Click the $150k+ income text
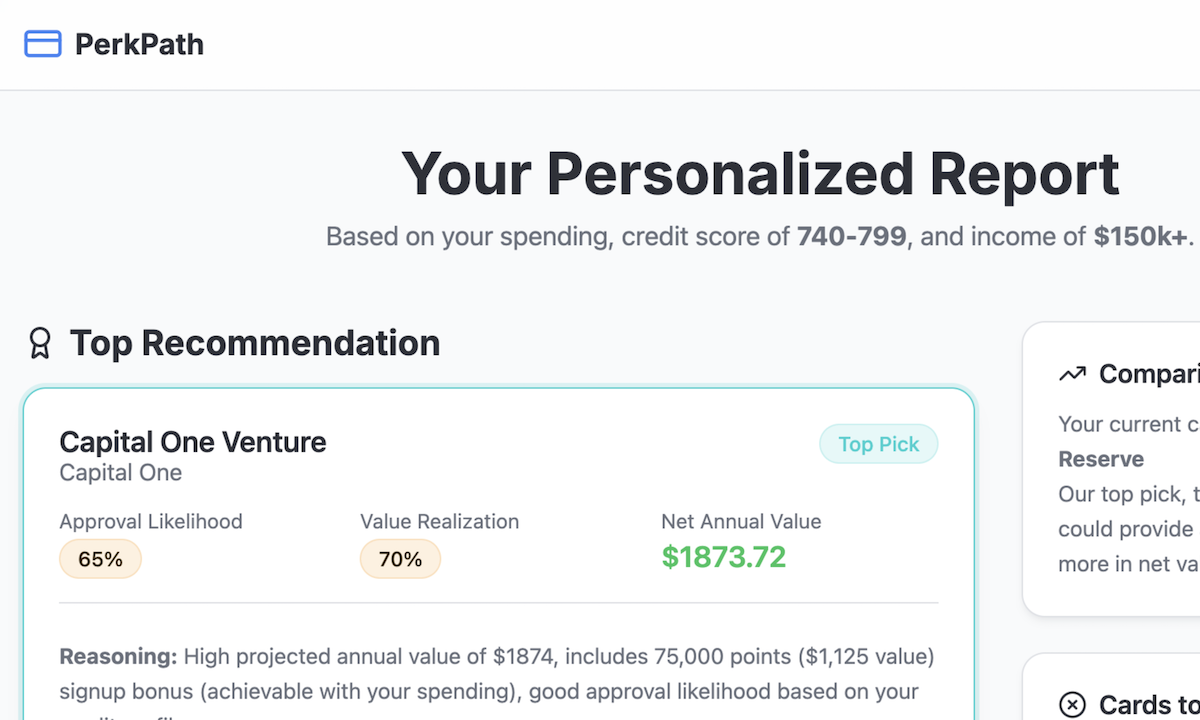This screenshot has width=1200, height=720. click(1140, 237)
